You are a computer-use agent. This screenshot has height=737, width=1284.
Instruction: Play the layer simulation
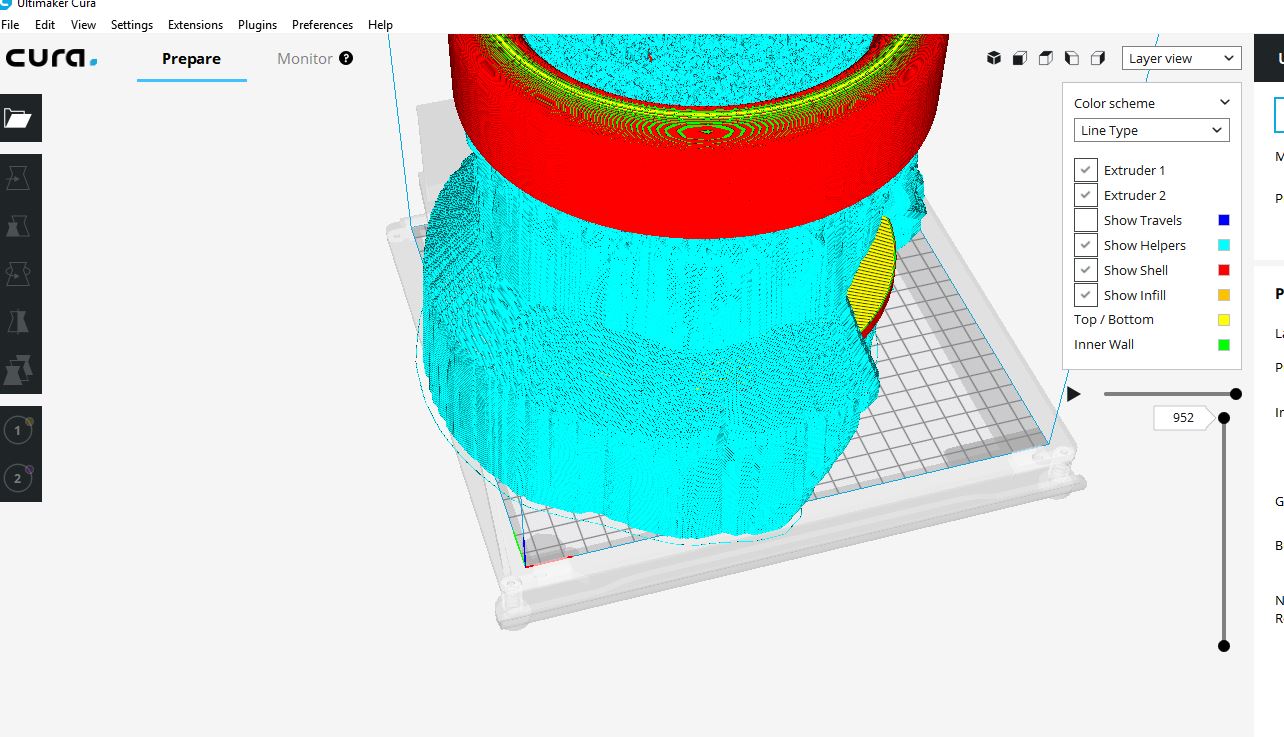coord(1074,394)
